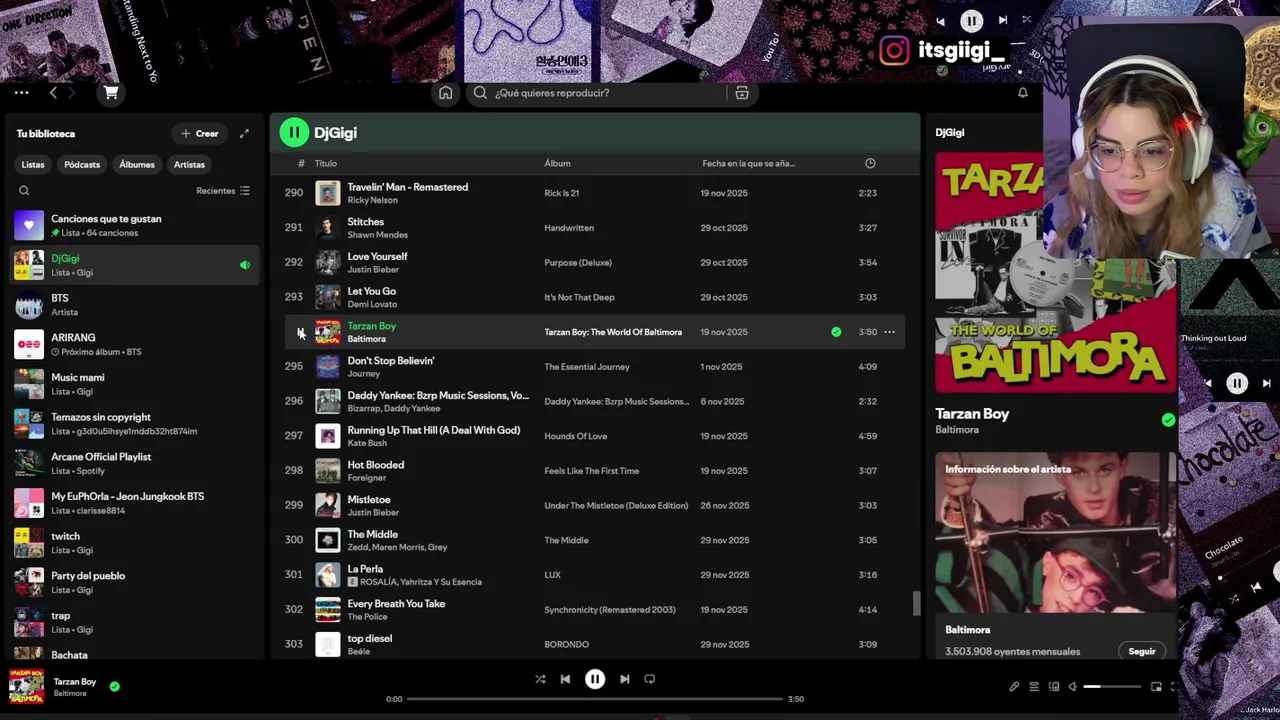Toggle shuffle in the player bar
Viewport: 1280px width, 720px height.
[x=540, y=679]
